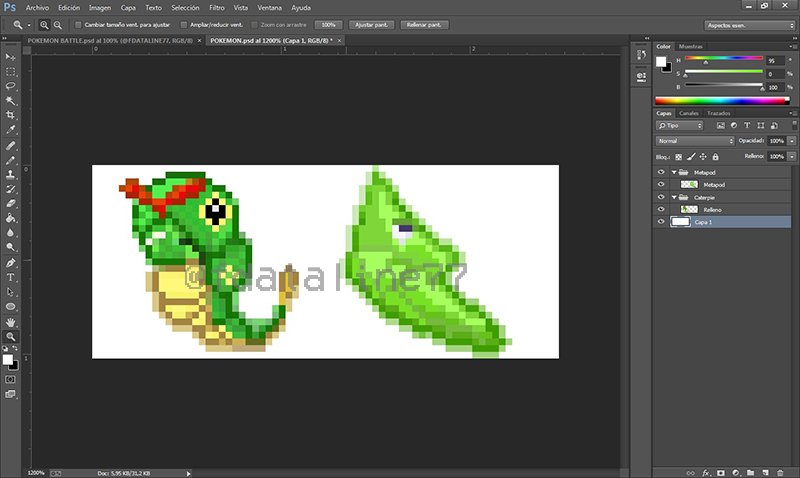Click the hue H slider
This screenshot has width=800, height=478.
tap(723, 59)
